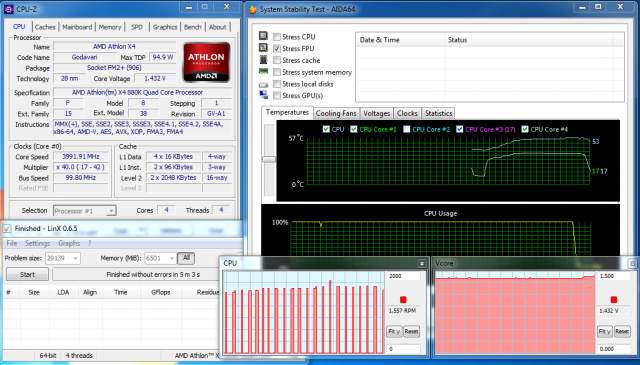Viewport: 640px width, 365px height.
Task: Enable Stress GPU(s) checkbox
Action: click(x=277, y=96)
